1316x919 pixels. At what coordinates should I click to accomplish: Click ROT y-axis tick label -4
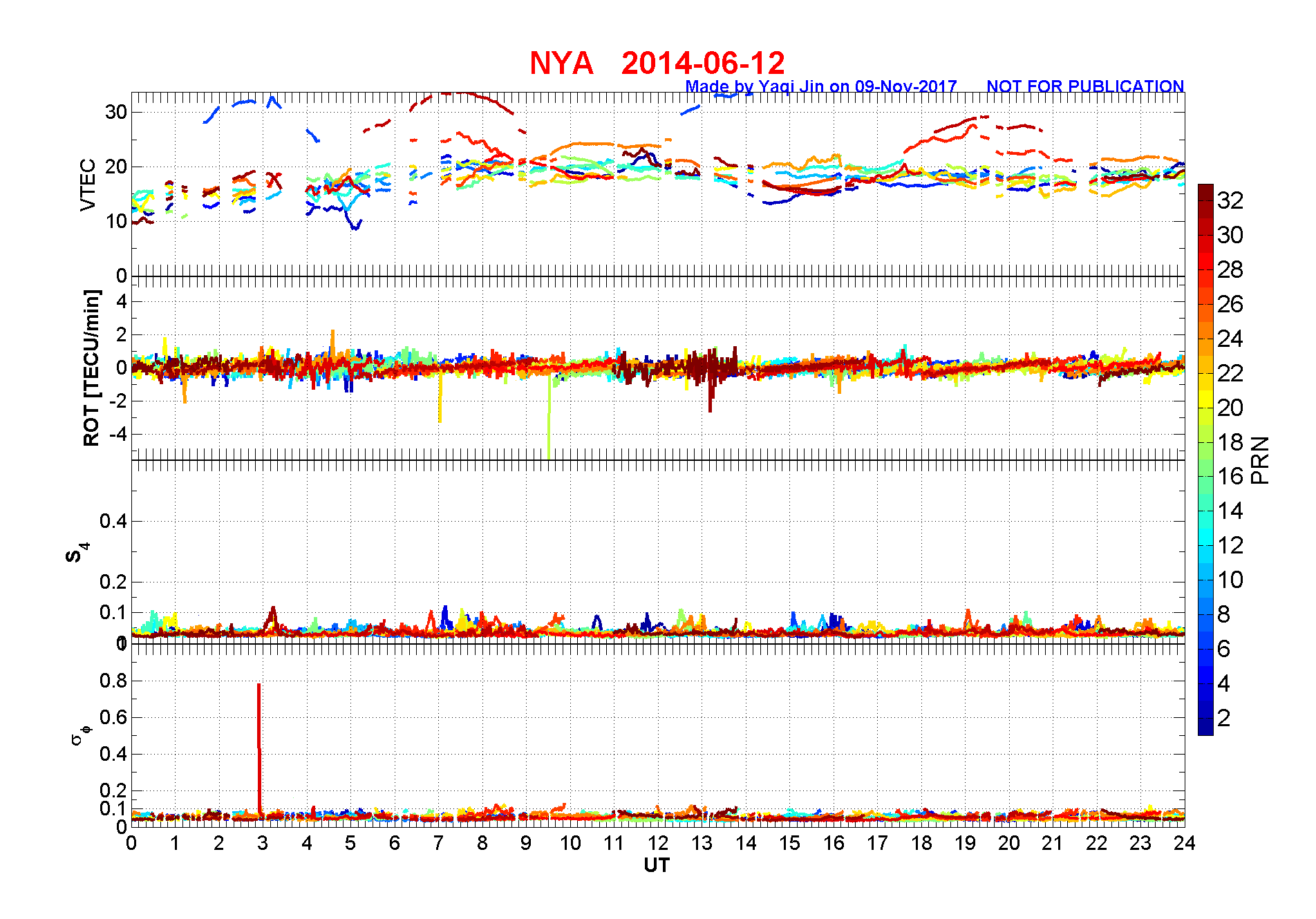coord(117,435)
